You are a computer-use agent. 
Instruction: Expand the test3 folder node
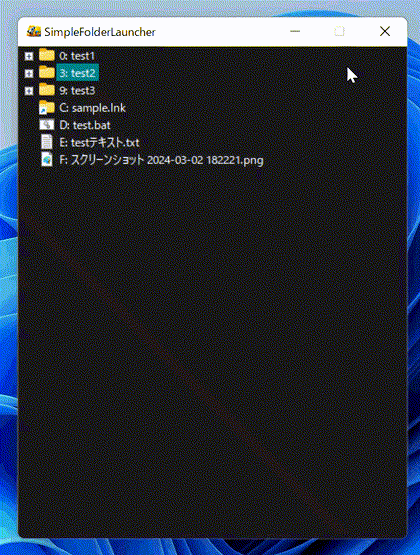29,91
